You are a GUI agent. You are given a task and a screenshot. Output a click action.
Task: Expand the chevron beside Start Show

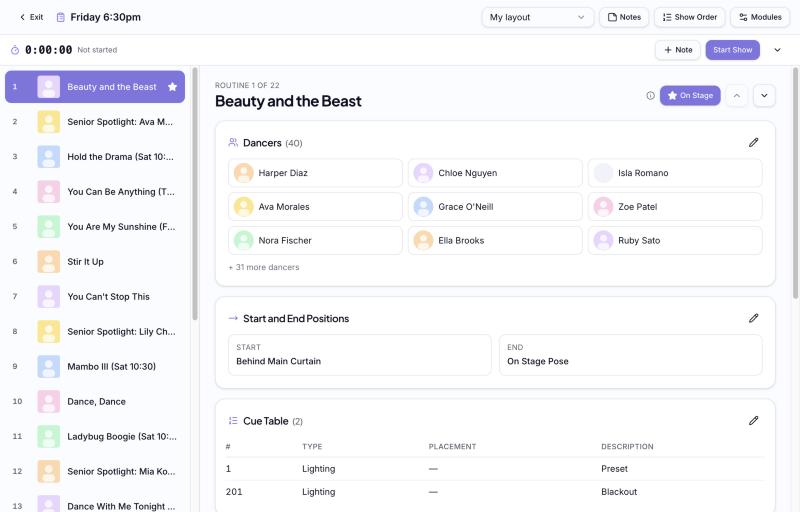pos(777,50)
